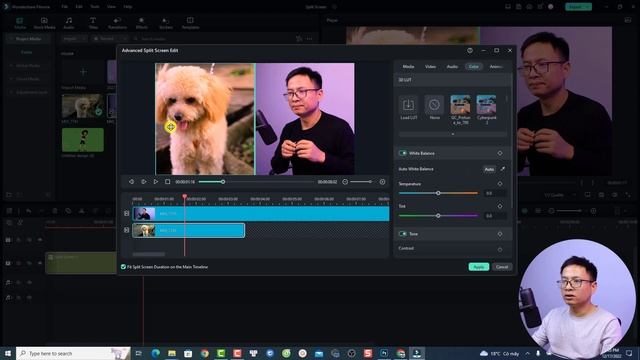Open the Media tab in main toolbar

tap(20, 23)
